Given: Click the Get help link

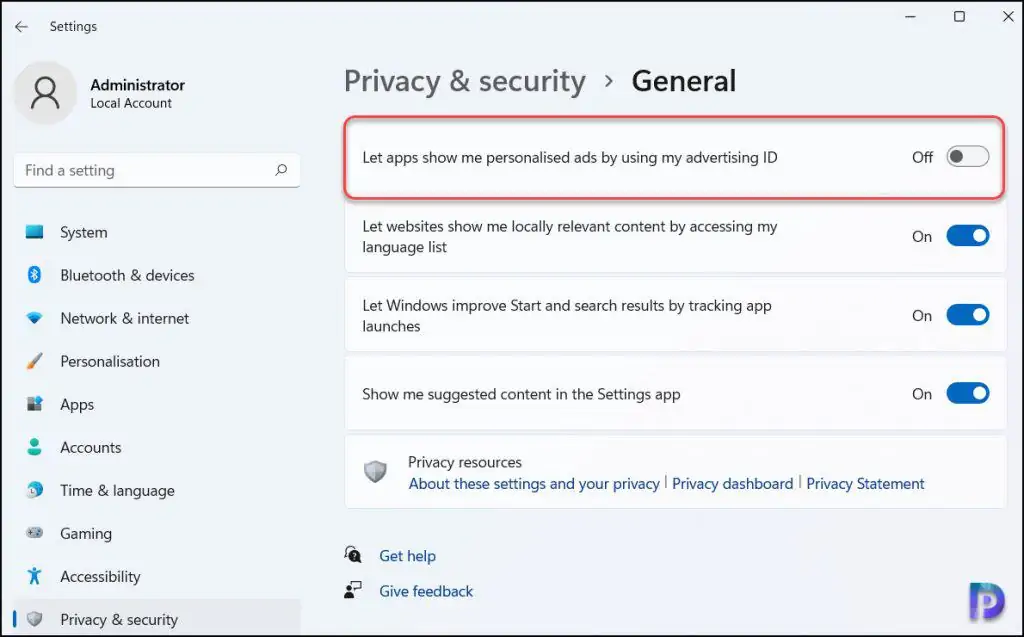Looking at the screenshot, I should pos(408,556).
